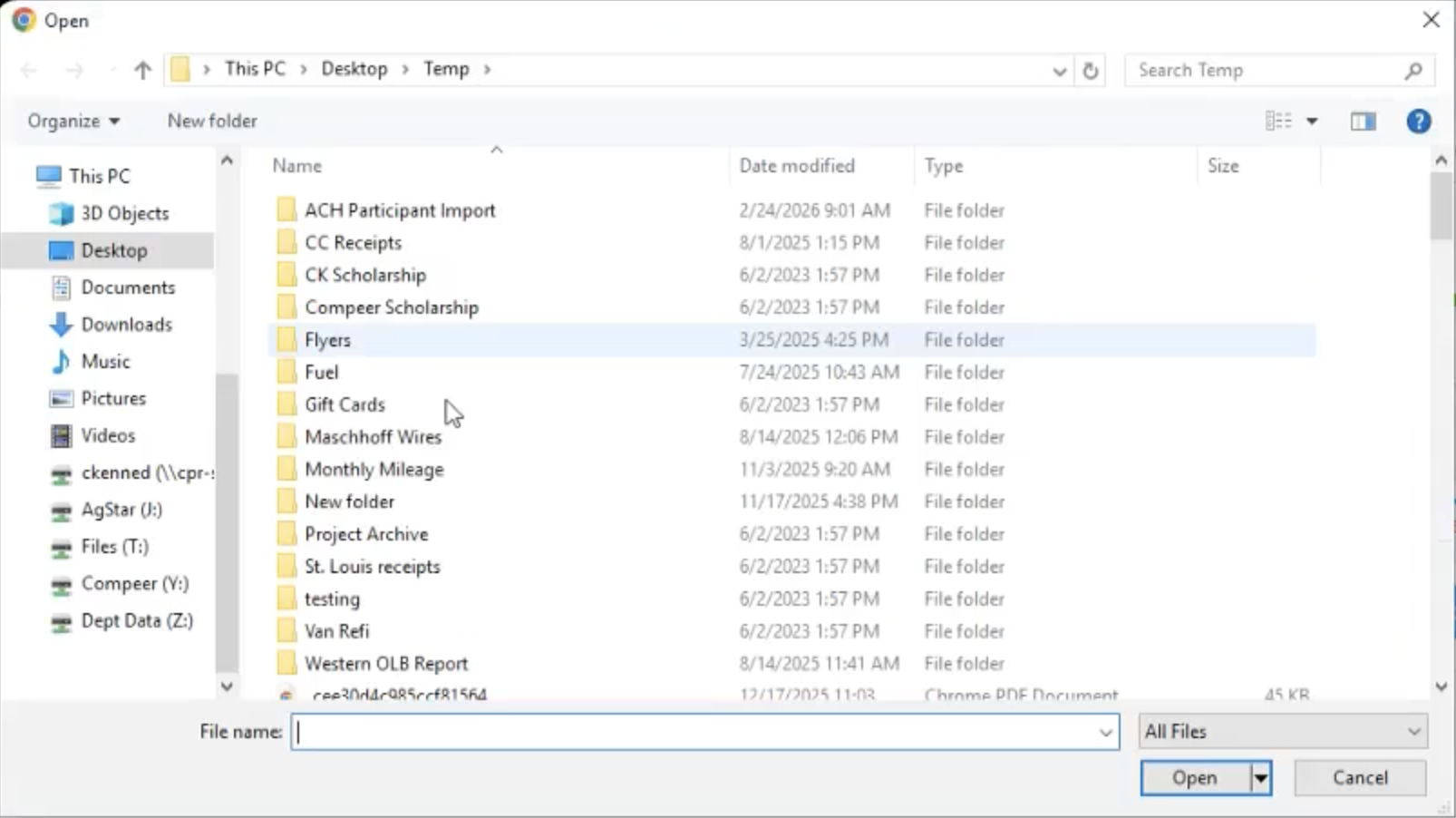The image size is (1456, 818).
Task: Click the Flyers folder icon
Action: (x=286, y=340)
